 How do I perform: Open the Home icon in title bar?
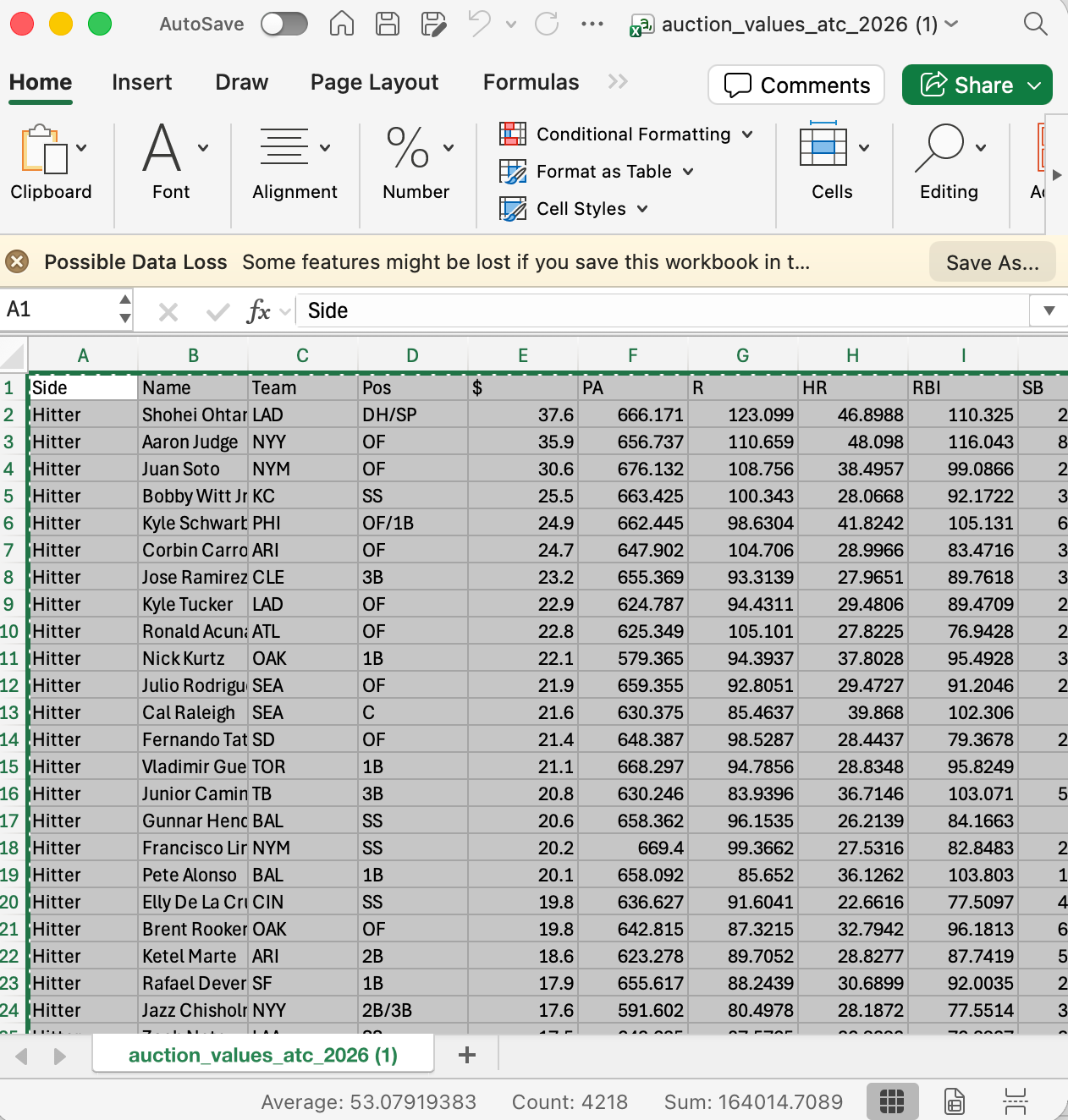coord(342,24)
